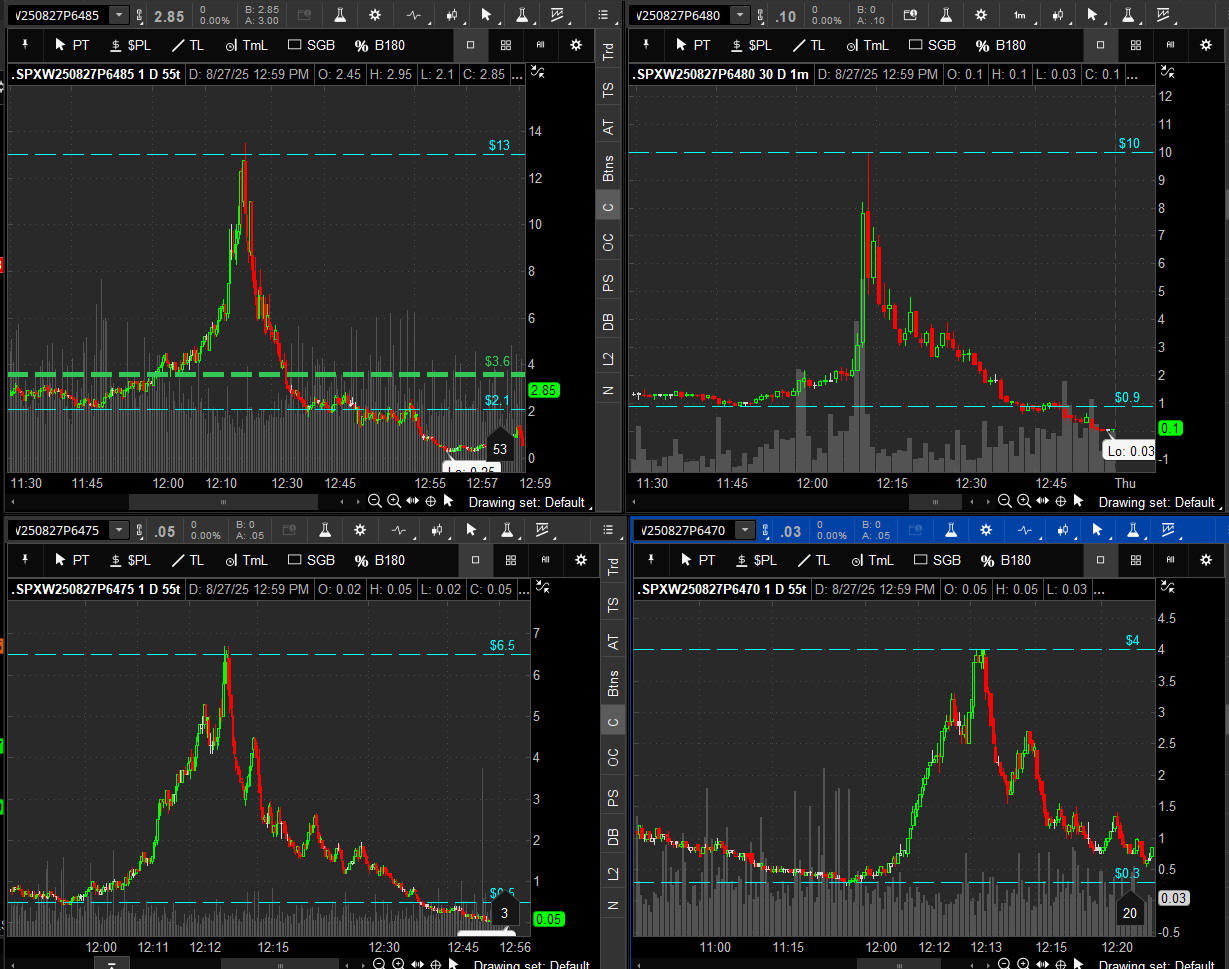Click $10 price level label on P6480 chart
1229x969 pixels.
point(1128,143)
